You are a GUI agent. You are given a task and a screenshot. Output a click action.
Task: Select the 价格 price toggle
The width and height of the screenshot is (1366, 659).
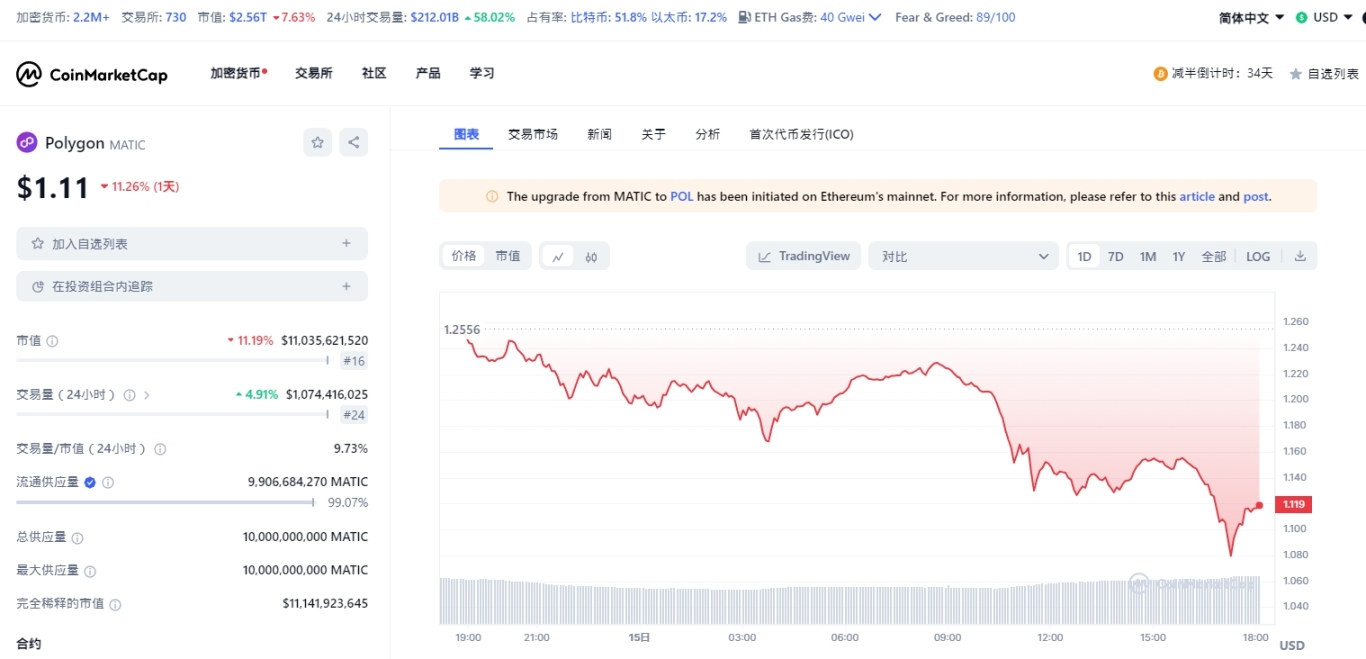(x=464, y=256)
